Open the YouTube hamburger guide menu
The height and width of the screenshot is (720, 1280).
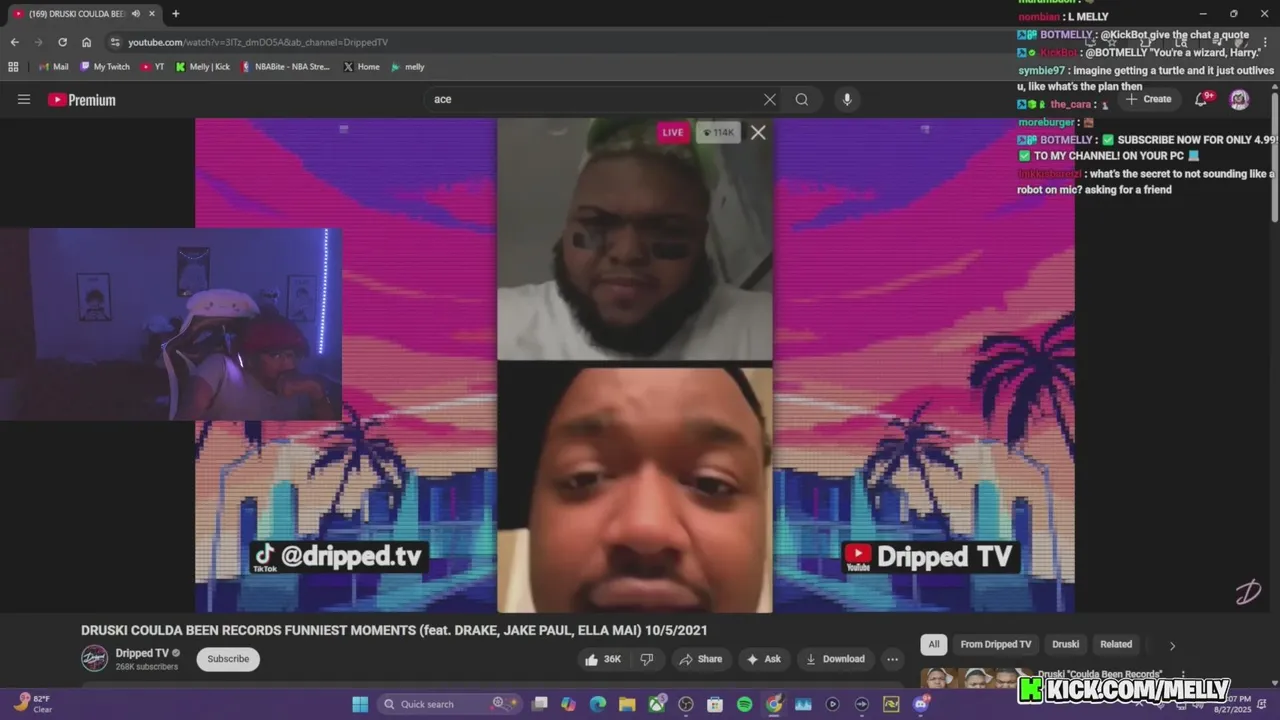click(x=24, y=99)
